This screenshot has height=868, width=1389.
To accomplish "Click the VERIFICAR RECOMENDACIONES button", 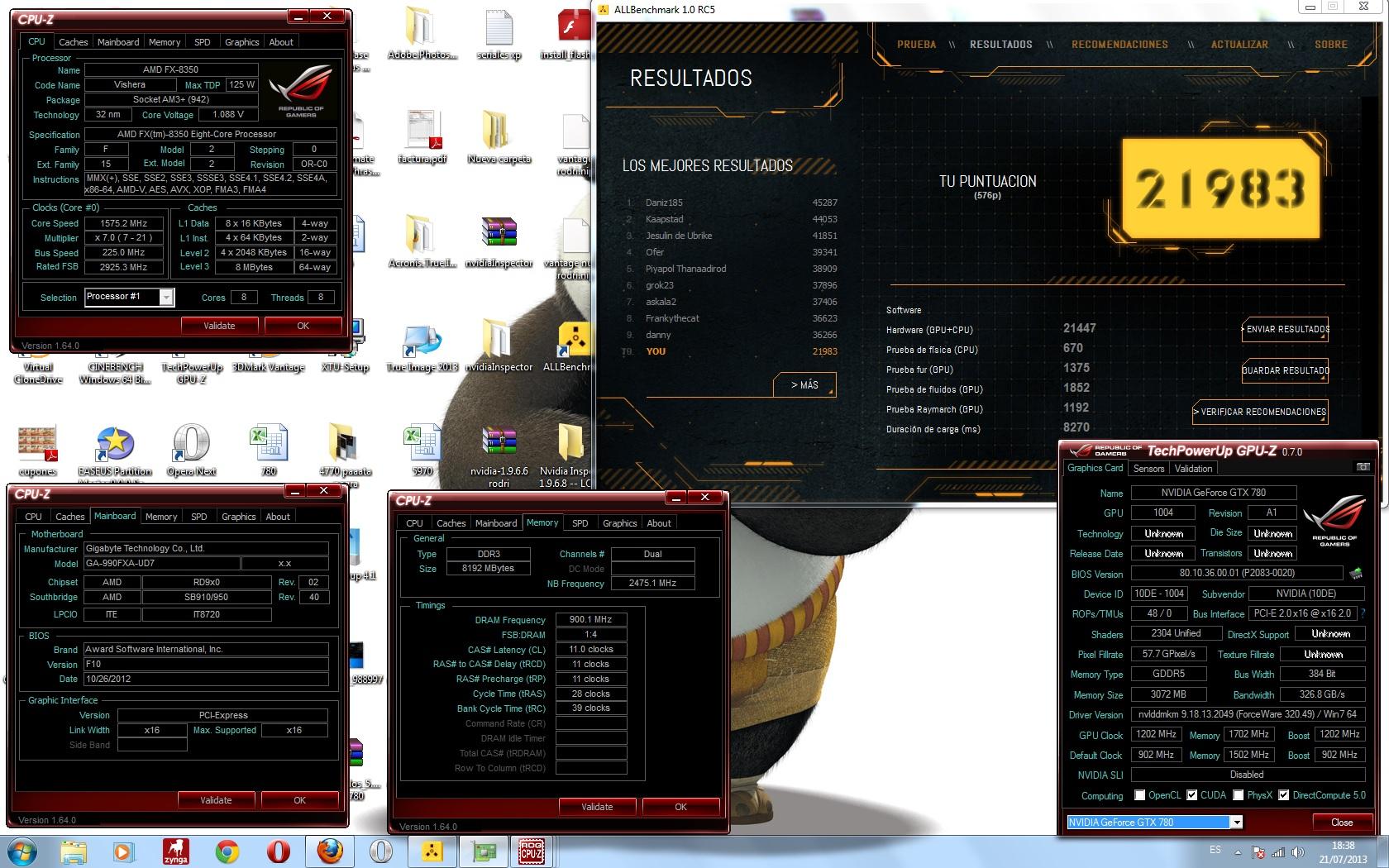I will click(x=1260, y=412).
